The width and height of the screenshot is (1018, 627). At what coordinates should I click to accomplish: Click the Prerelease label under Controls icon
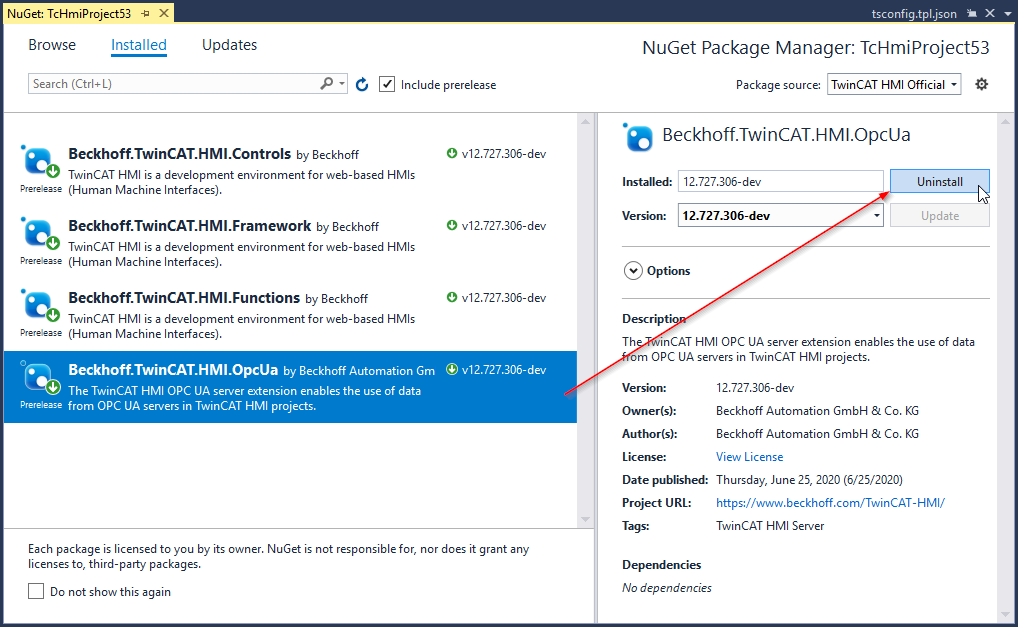point(41,189)
